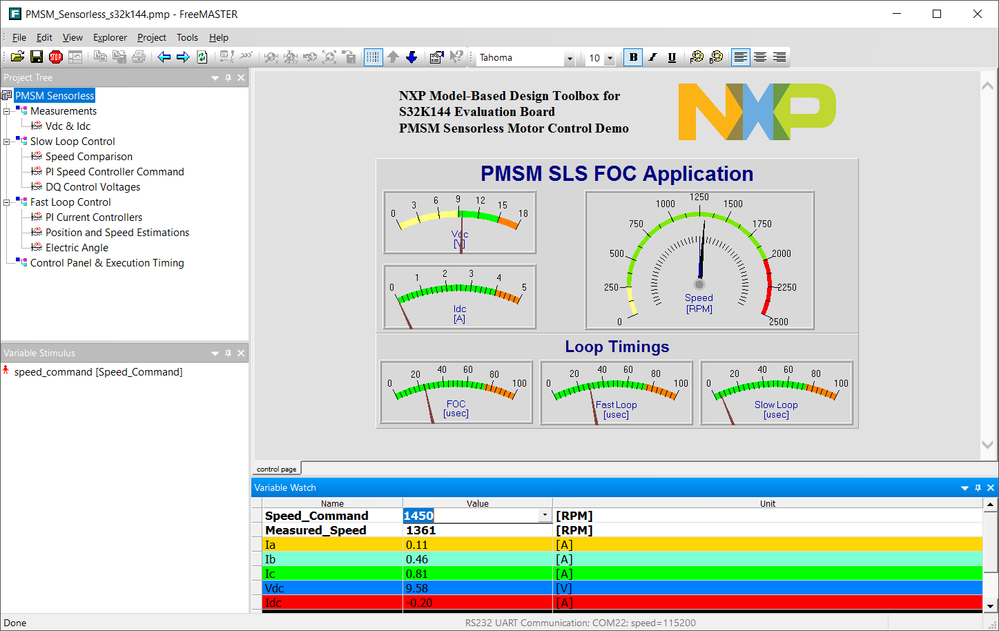Click the Speed_Command value field showing 1450

(471, 516)
